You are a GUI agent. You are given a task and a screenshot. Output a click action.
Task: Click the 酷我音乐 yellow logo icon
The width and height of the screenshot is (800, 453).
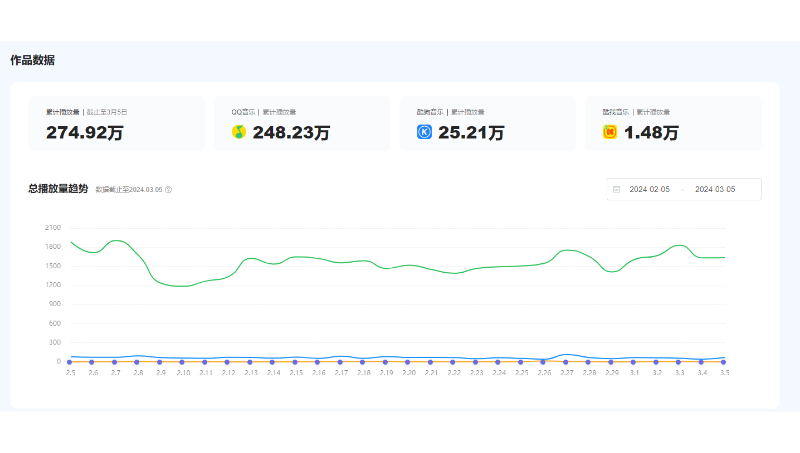(x=610, y=132)
